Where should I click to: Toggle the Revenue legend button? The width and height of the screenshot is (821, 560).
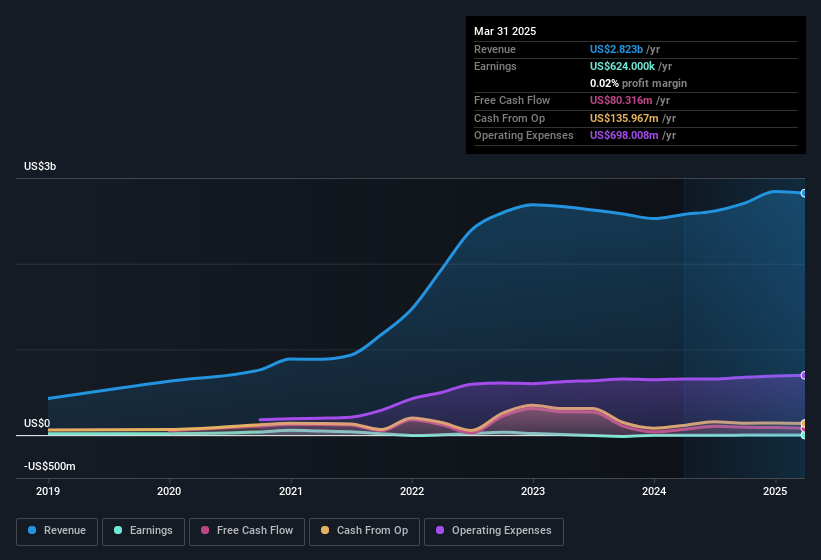(57, 531)
